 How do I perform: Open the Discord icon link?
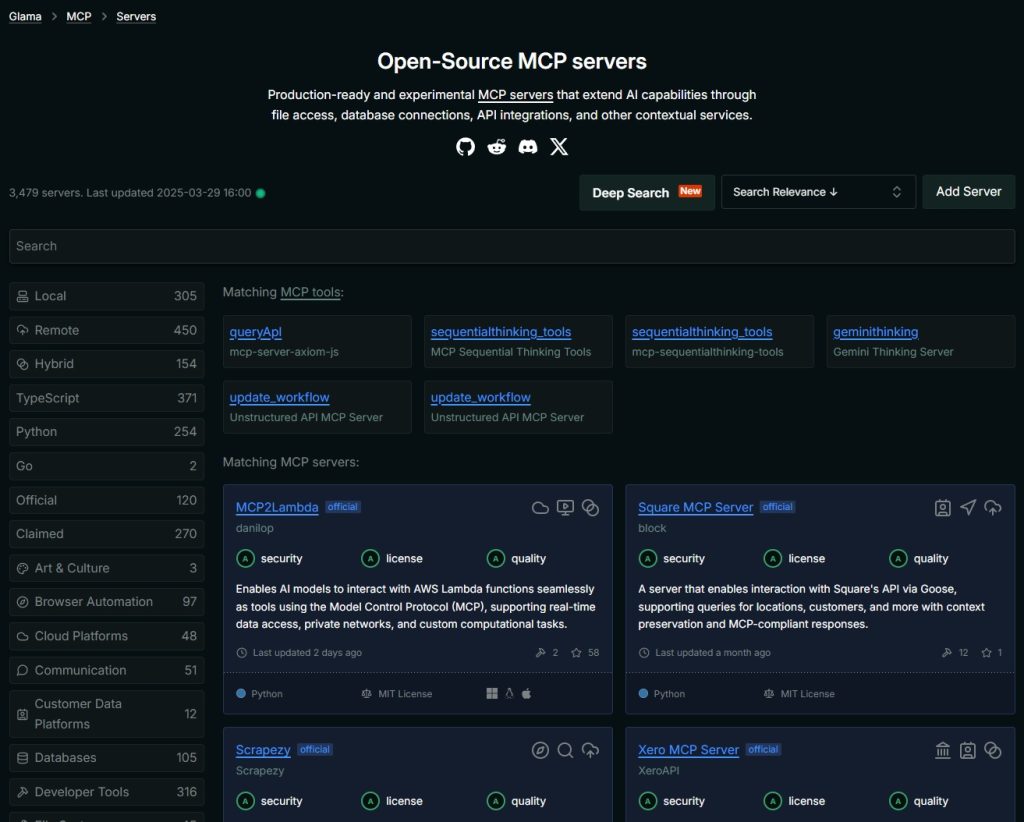point(528,147)
